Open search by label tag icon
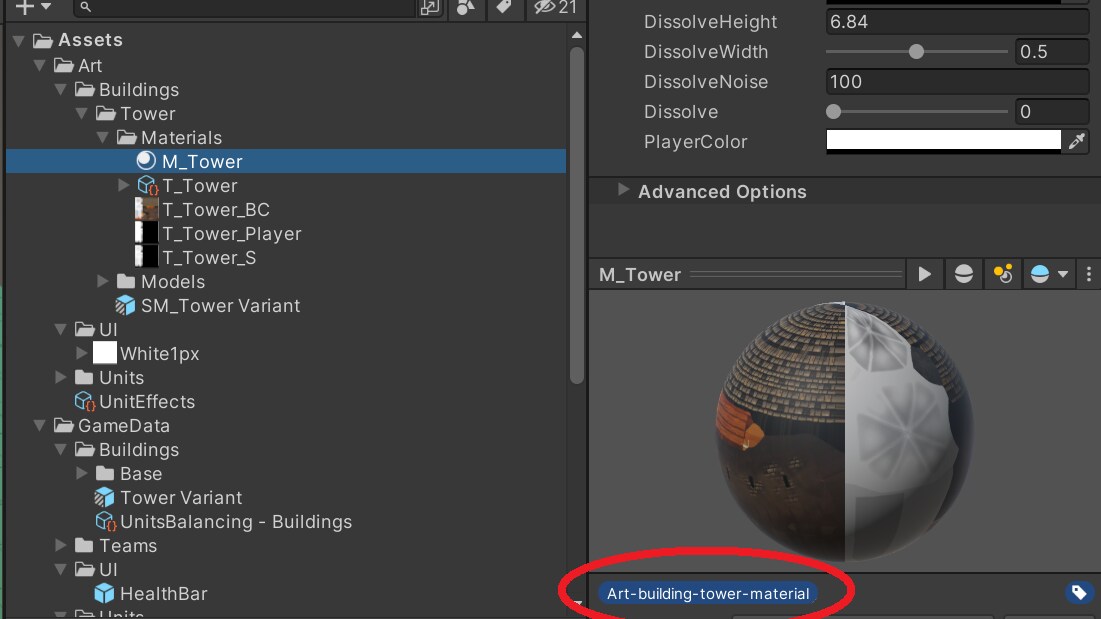1101x619 pixels. (x=504, y=7)
